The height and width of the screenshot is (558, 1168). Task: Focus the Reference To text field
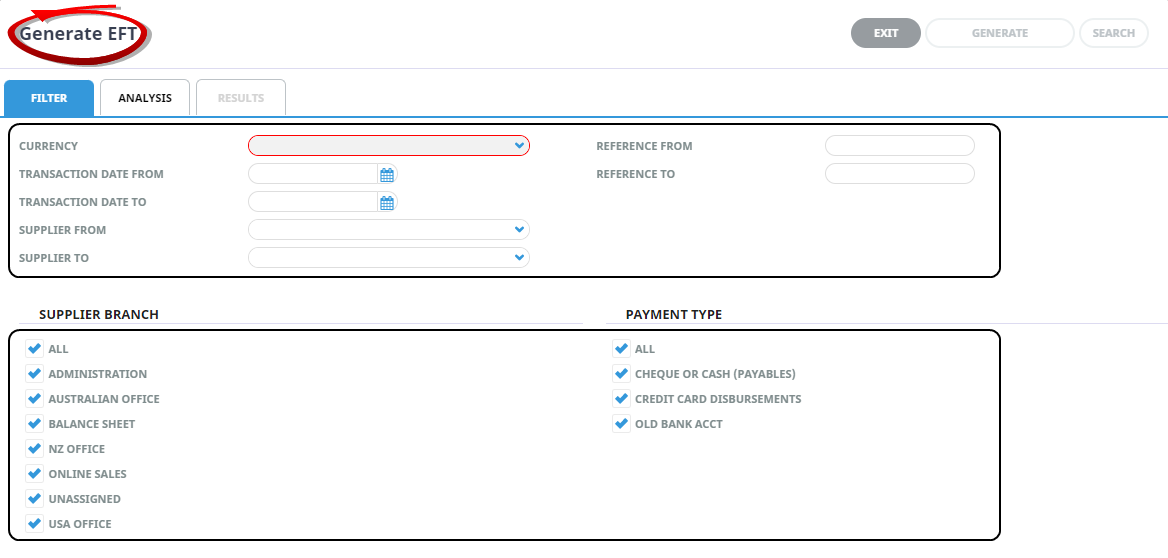point(899,174)
